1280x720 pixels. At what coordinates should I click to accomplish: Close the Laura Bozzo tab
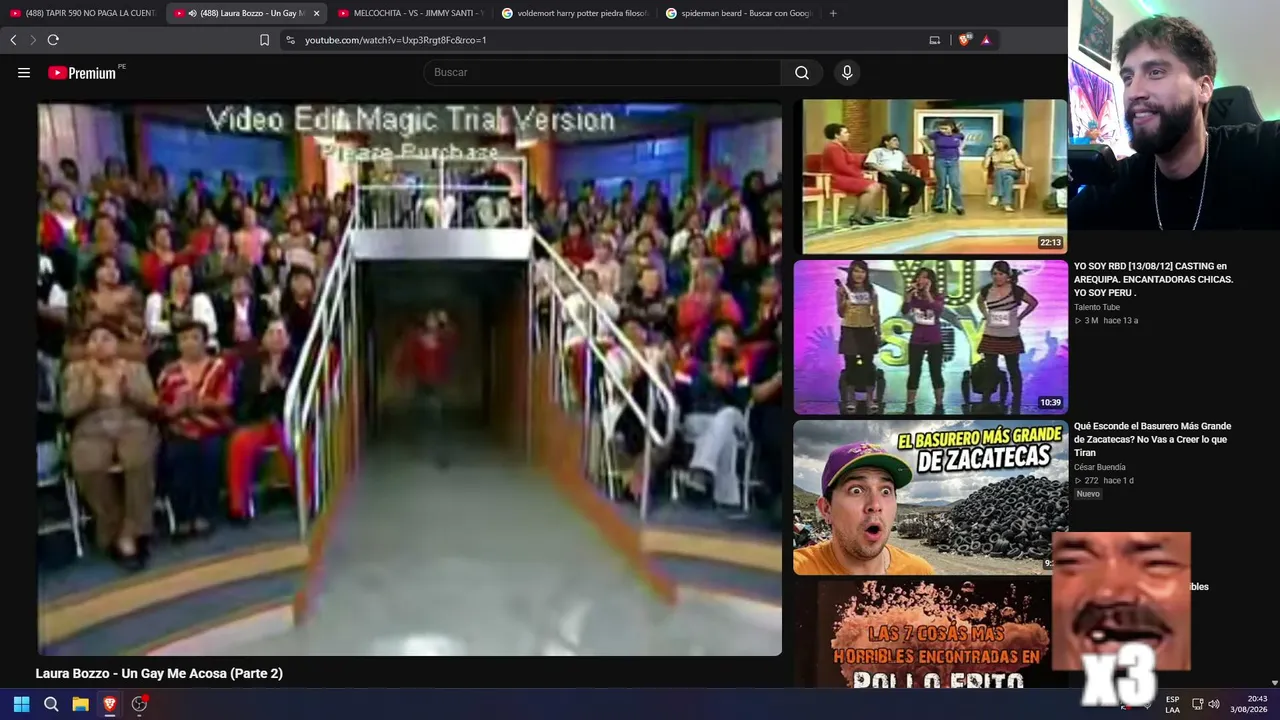click(316, 13)
